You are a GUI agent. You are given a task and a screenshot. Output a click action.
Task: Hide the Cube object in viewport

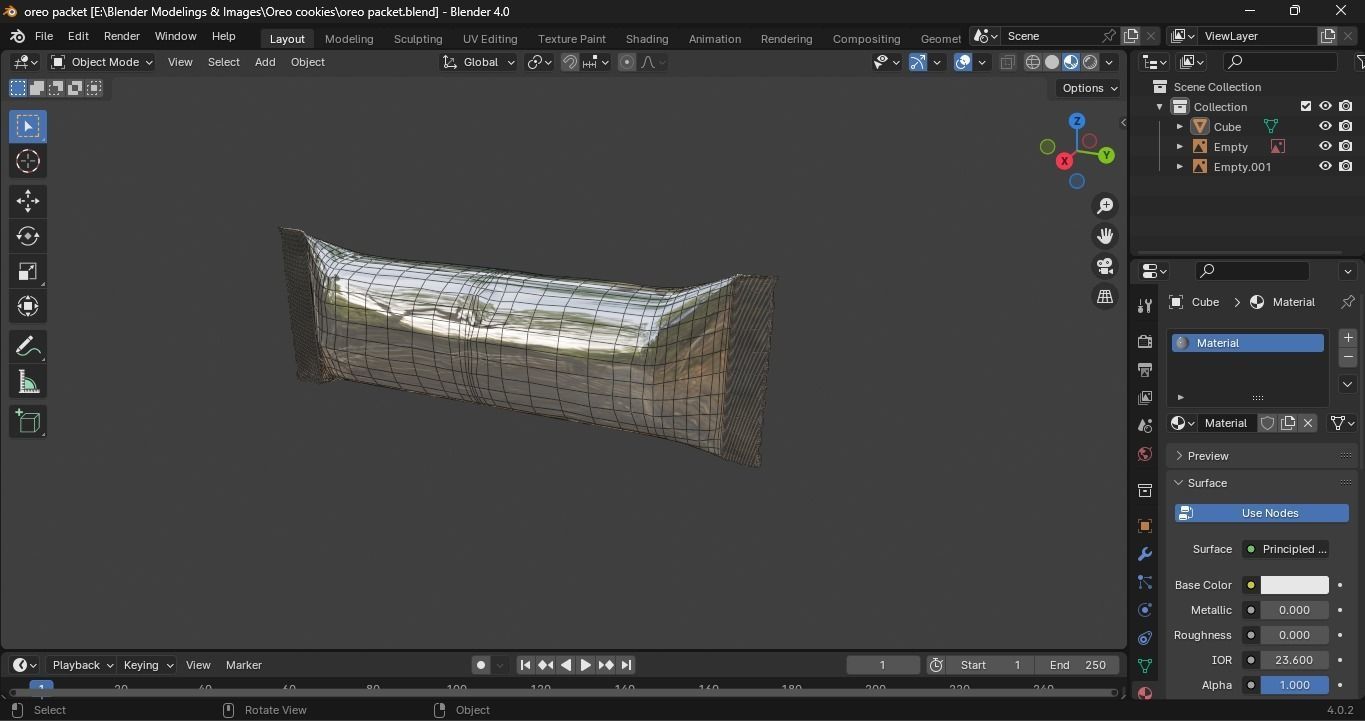point(1325,127)
